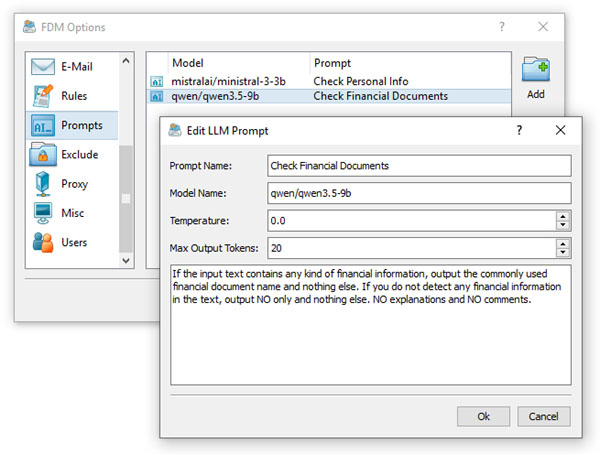
Task: Select the Proxy sidebar label
Action: tap(75, 184)
